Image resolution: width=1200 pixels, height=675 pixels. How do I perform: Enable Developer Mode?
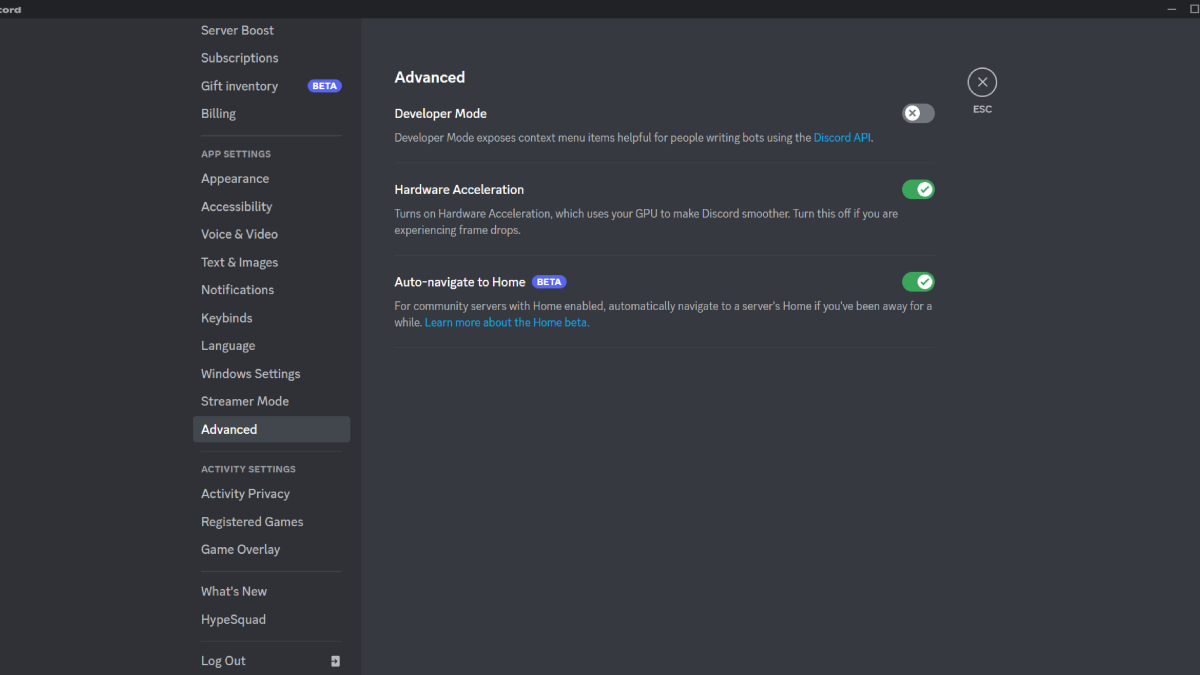(917, 113)
